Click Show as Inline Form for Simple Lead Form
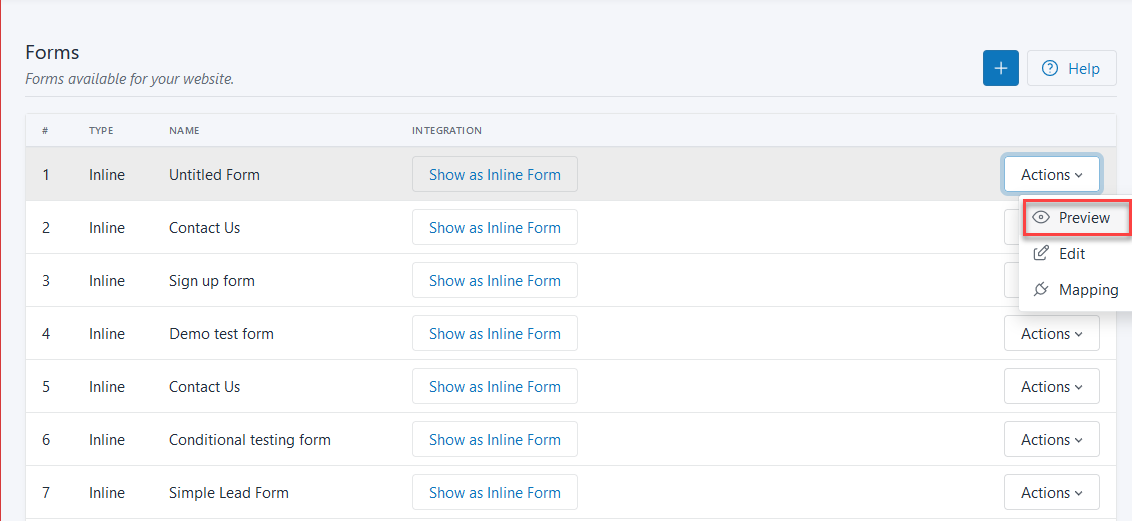The width and height of the screenshot is (1132, 521). click(x=495, y=493)
